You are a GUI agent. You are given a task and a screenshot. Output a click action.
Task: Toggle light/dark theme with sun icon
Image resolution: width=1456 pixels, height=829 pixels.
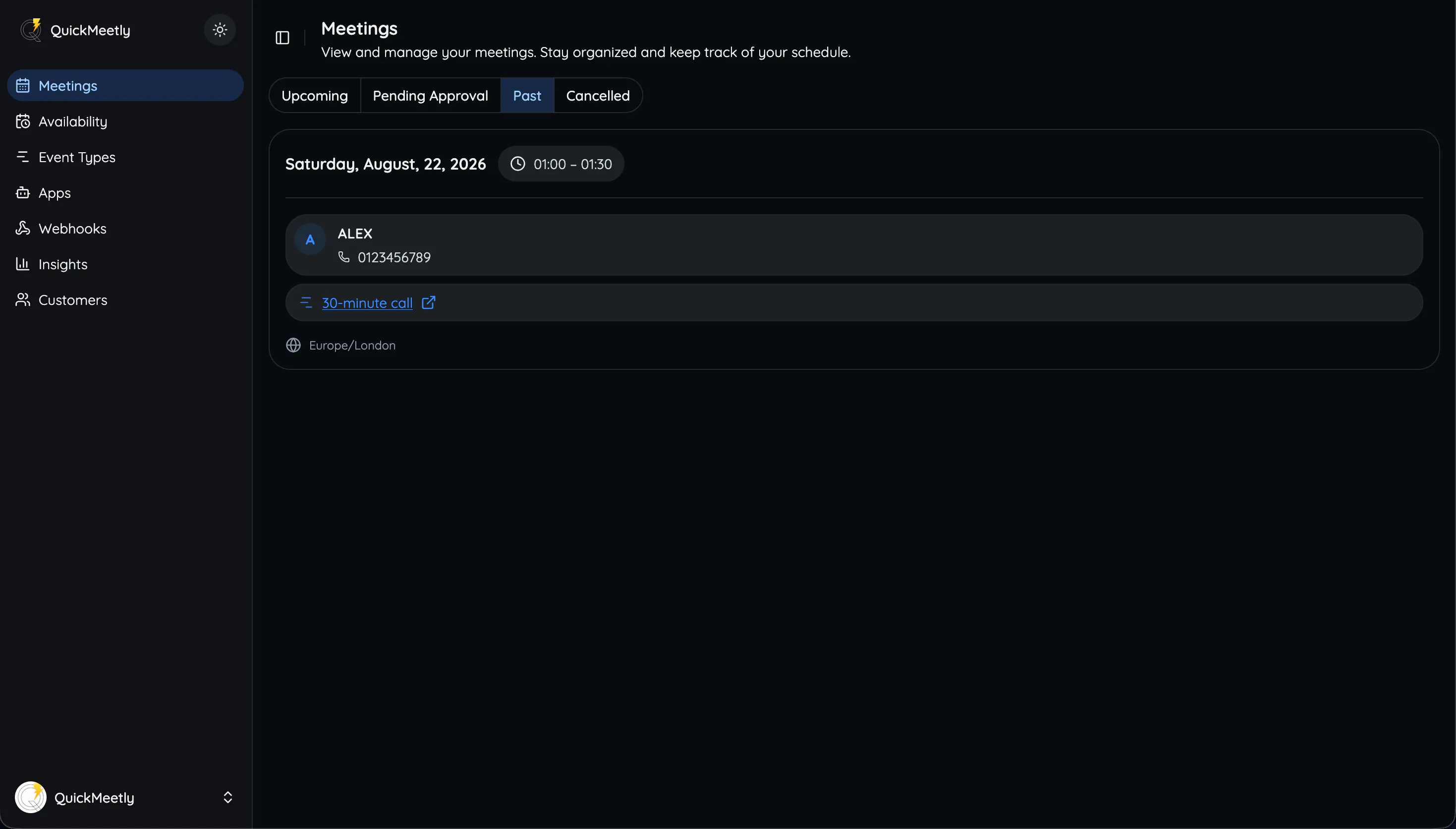point(220,30)
